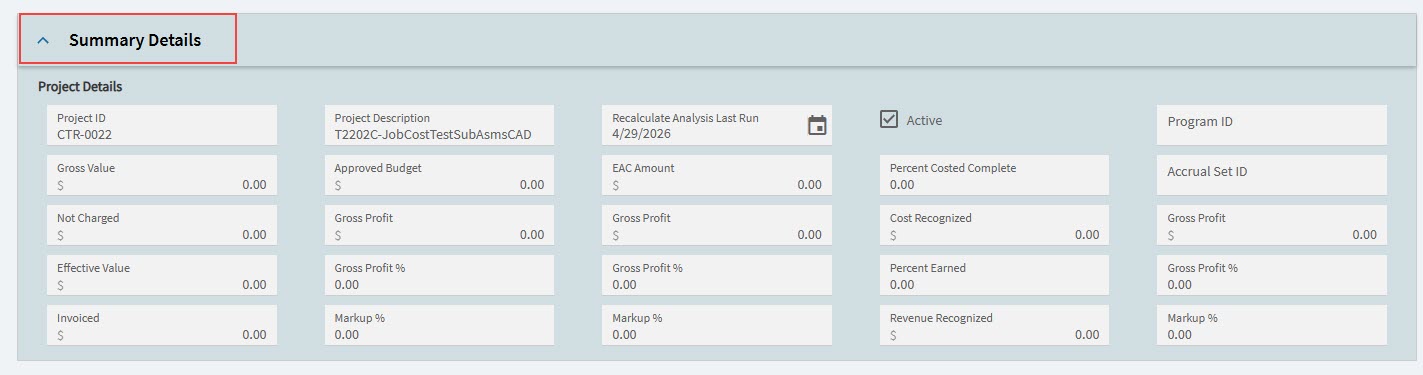Select the Gross Profit % field under Approved Budget column
This screenshot has height=375, width=1423.
pyautogui.click(x=439, y=275)
